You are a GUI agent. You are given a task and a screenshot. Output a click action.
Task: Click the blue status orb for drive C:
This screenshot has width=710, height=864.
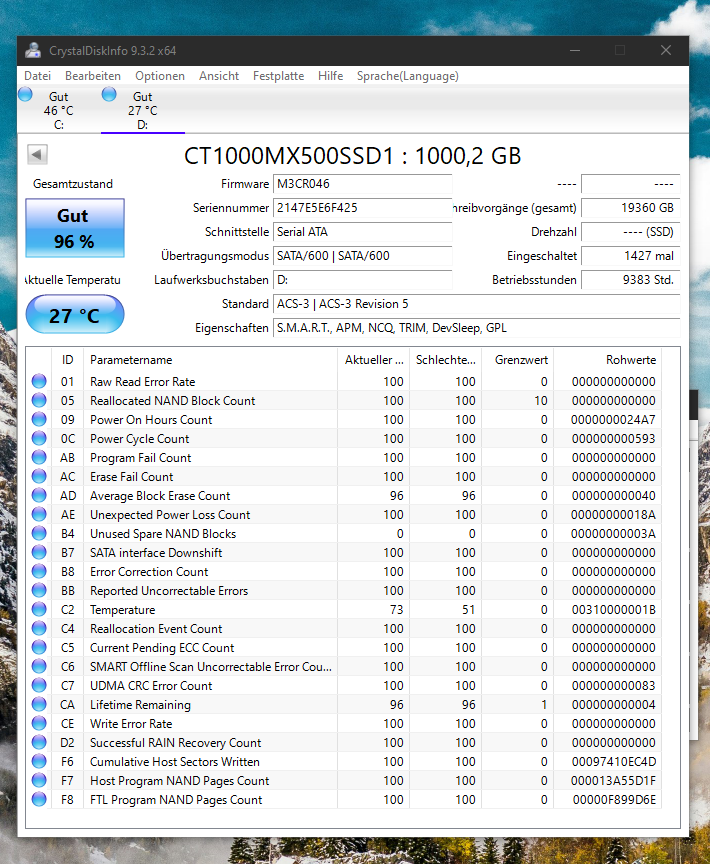click(25, 94)
